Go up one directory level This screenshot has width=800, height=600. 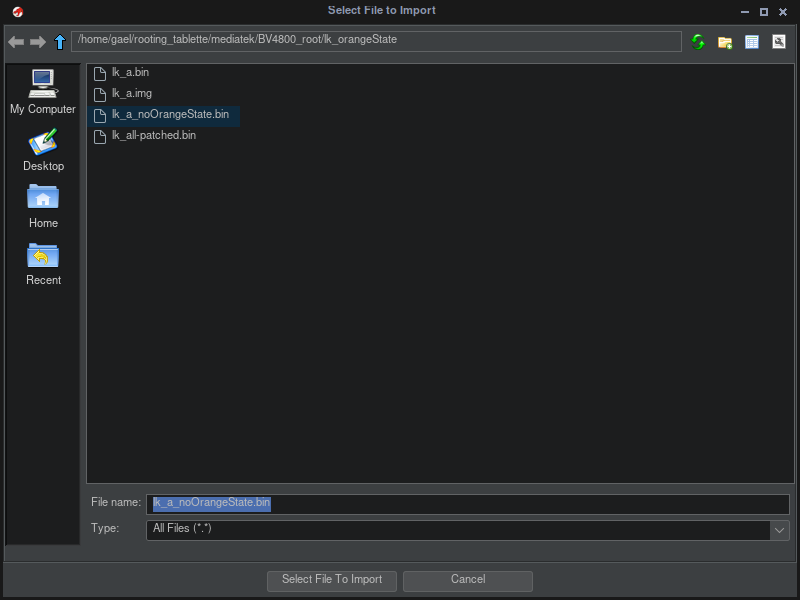59,42
